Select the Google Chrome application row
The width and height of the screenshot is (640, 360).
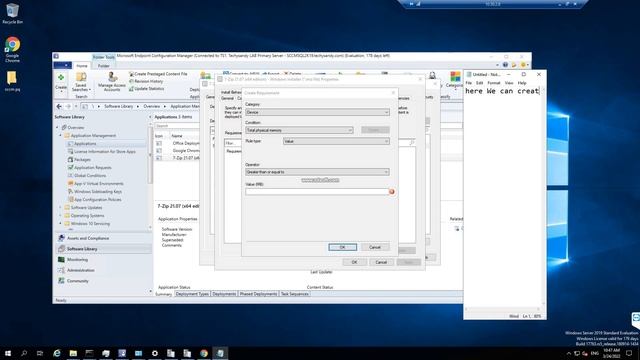178,151
